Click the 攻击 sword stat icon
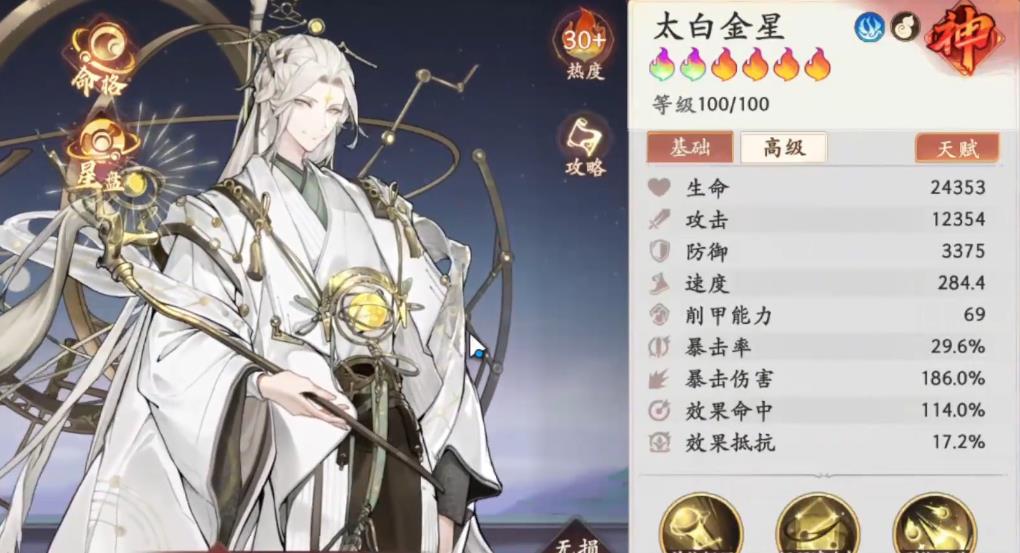1020x553 pixels. coord(659,219)
